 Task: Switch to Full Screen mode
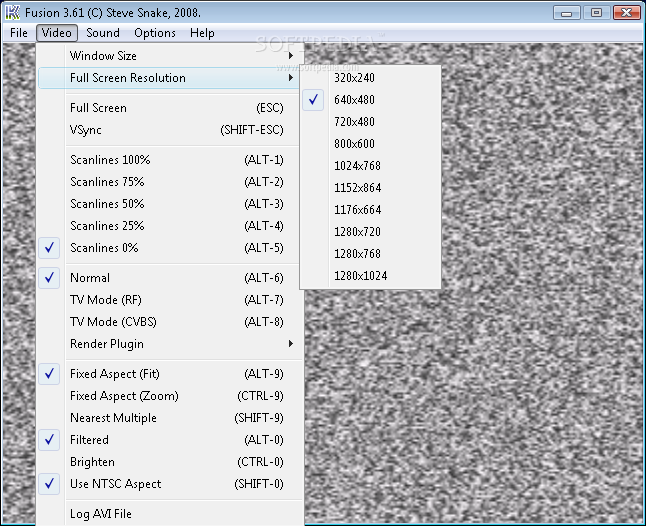tap(171, 108)
